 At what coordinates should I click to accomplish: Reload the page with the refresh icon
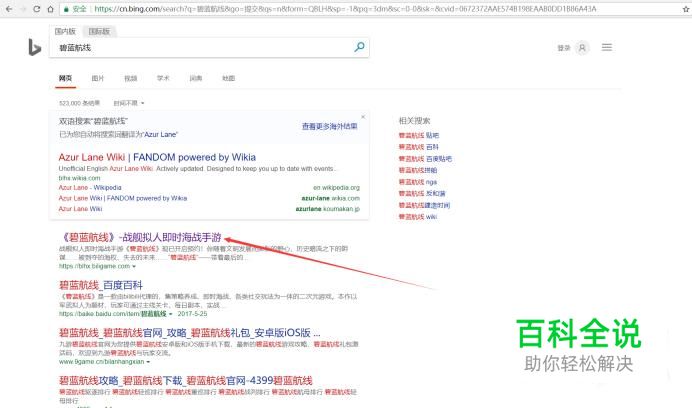[37, 9]
